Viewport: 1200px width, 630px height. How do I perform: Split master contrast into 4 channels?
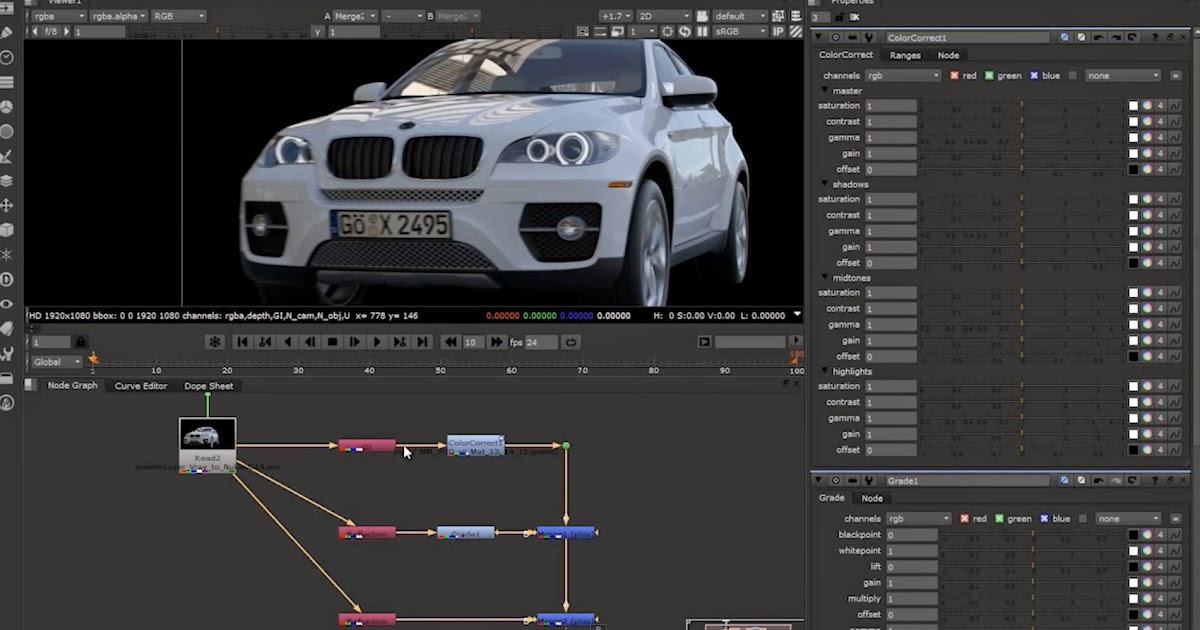coord(1161,122)
